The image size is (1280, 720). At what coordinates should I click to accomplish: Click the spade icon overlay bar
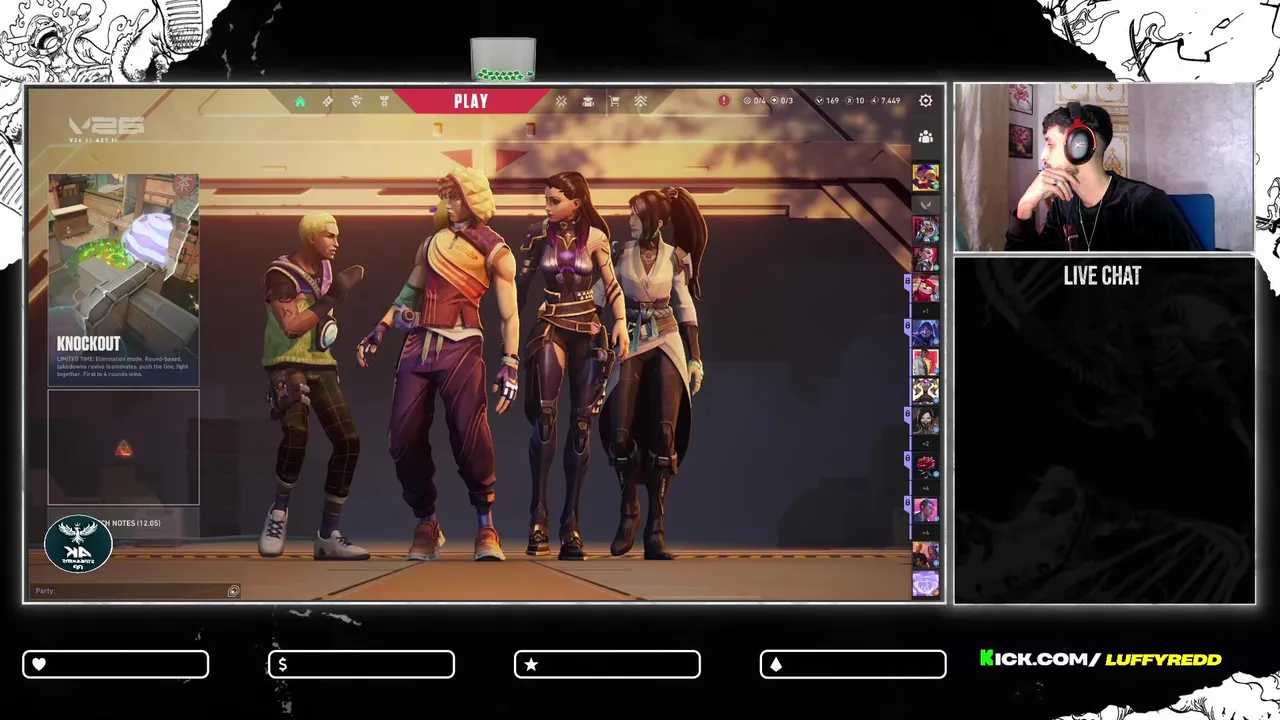tap(853, 664)
